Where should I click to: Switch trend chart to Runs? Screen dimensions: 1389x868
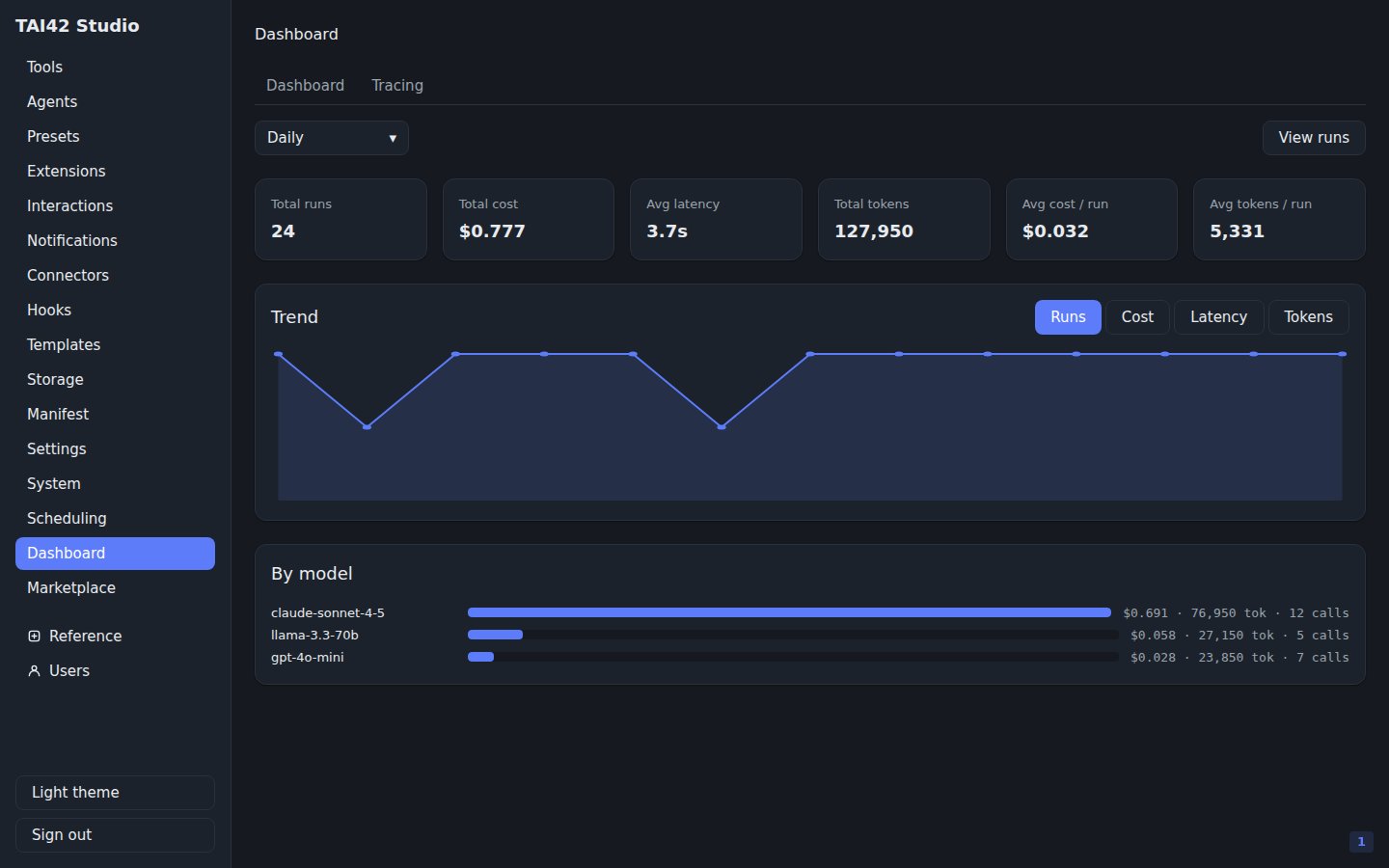click(x=1068, y=317)
